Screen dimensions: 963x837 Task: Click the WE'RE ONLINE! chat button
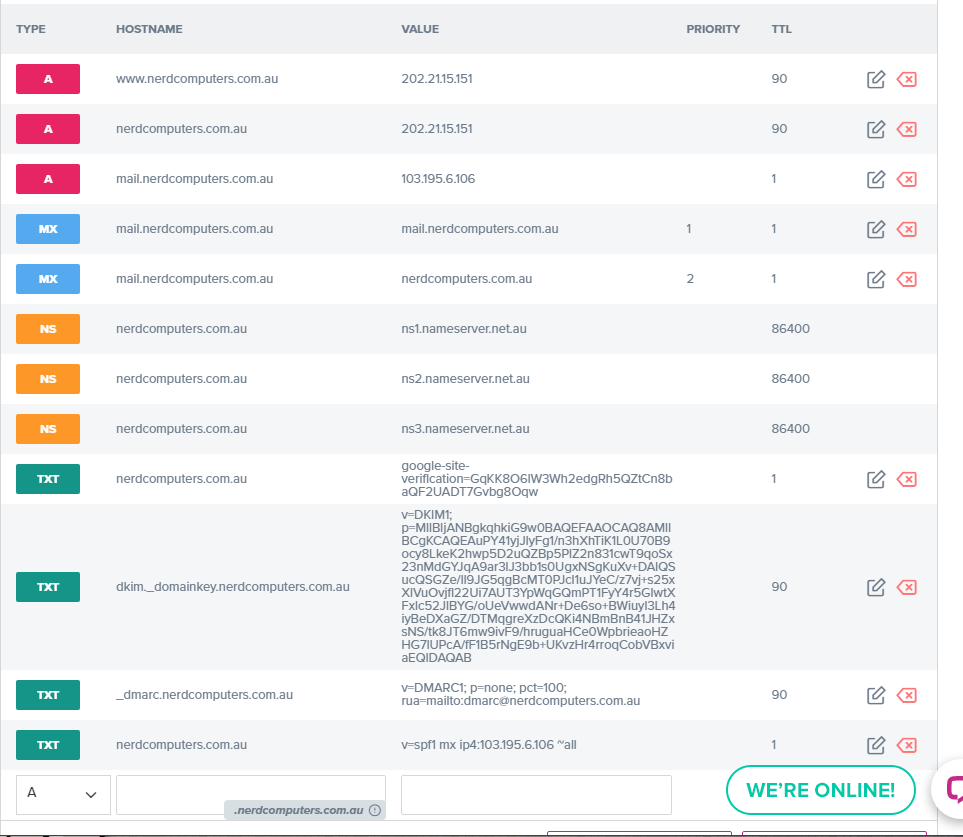click(x=820, y=790)
